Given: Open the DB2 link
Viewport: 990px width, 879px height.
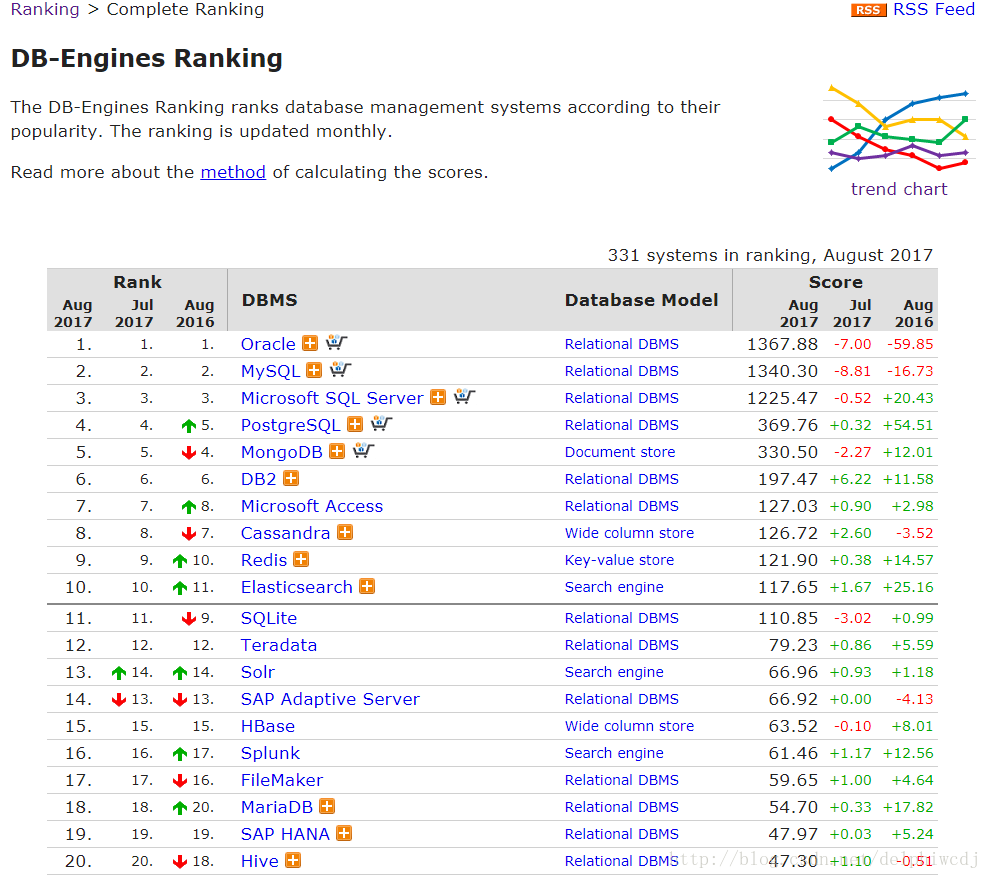Looking at the screenshot, I should [259, 479].
